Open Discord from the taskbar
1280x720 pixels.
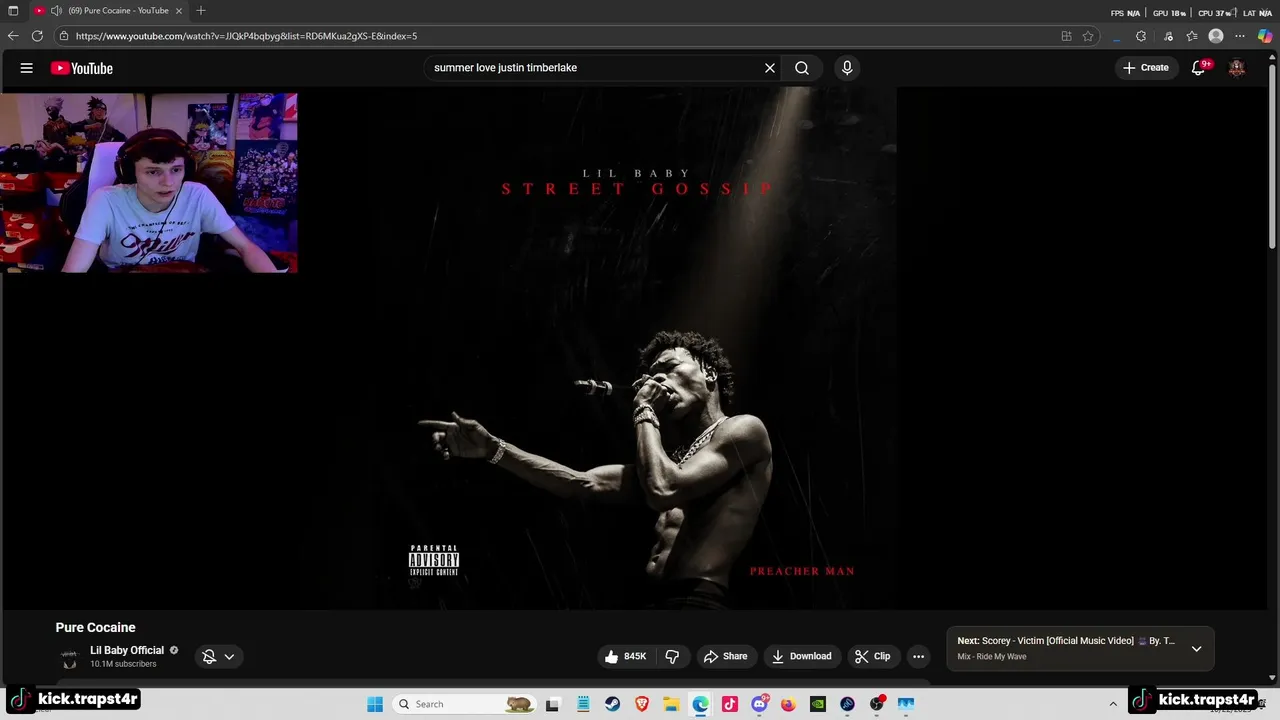[x=760, y=704]
